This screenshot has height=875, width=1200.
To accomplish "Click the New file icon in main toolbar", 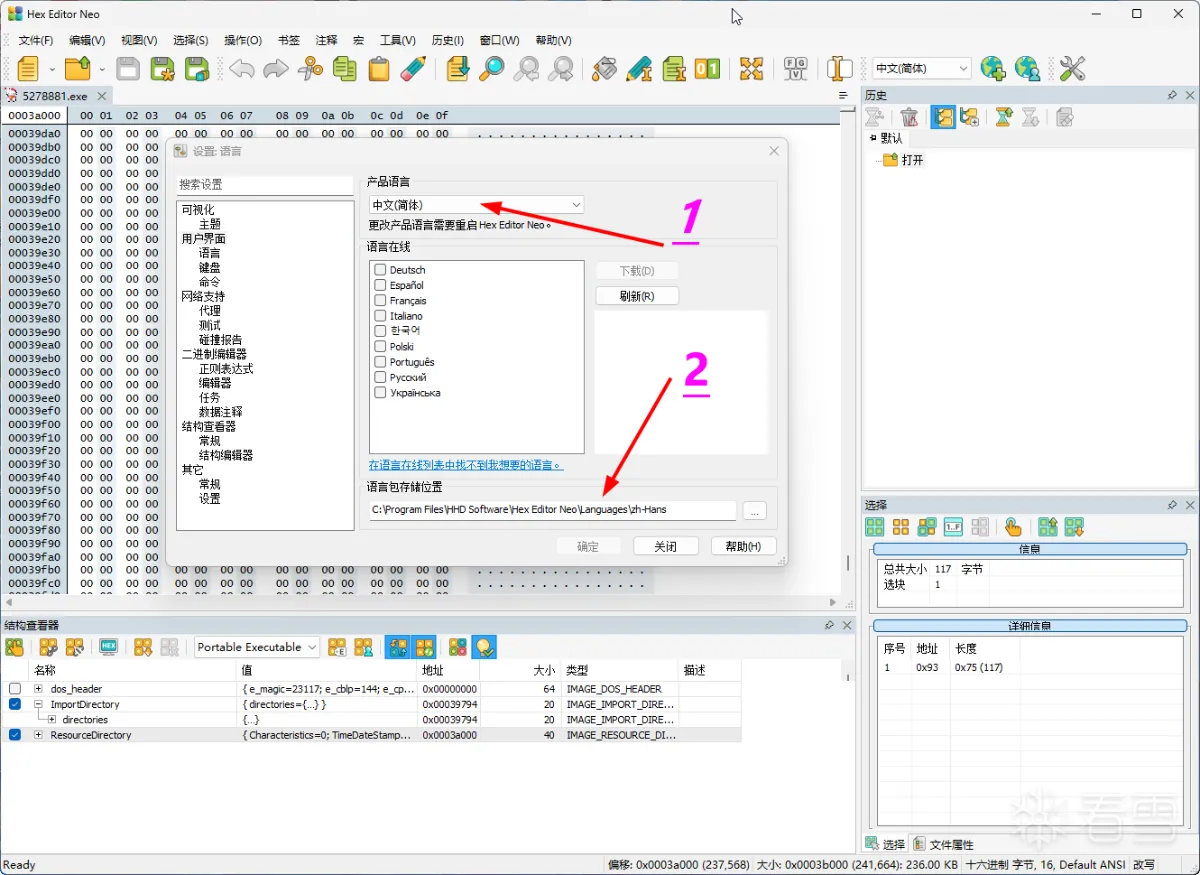I will [28, 68].
